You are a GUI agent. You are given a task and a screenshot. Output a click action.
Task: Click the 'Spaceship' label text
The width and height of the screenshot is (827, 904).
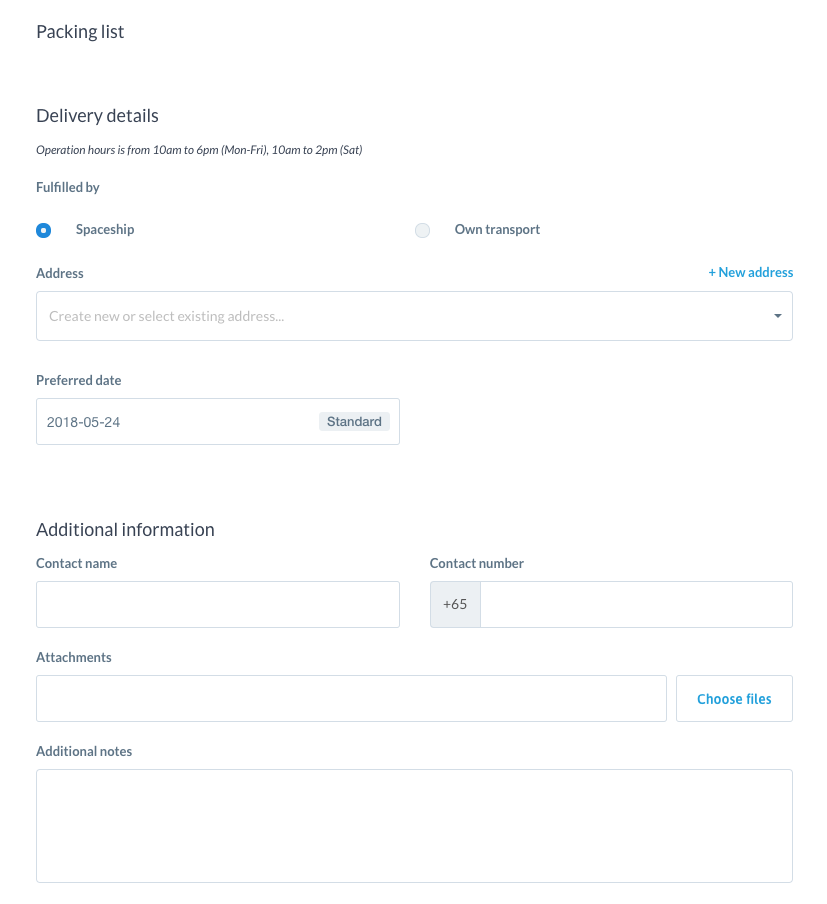(105, 230)
